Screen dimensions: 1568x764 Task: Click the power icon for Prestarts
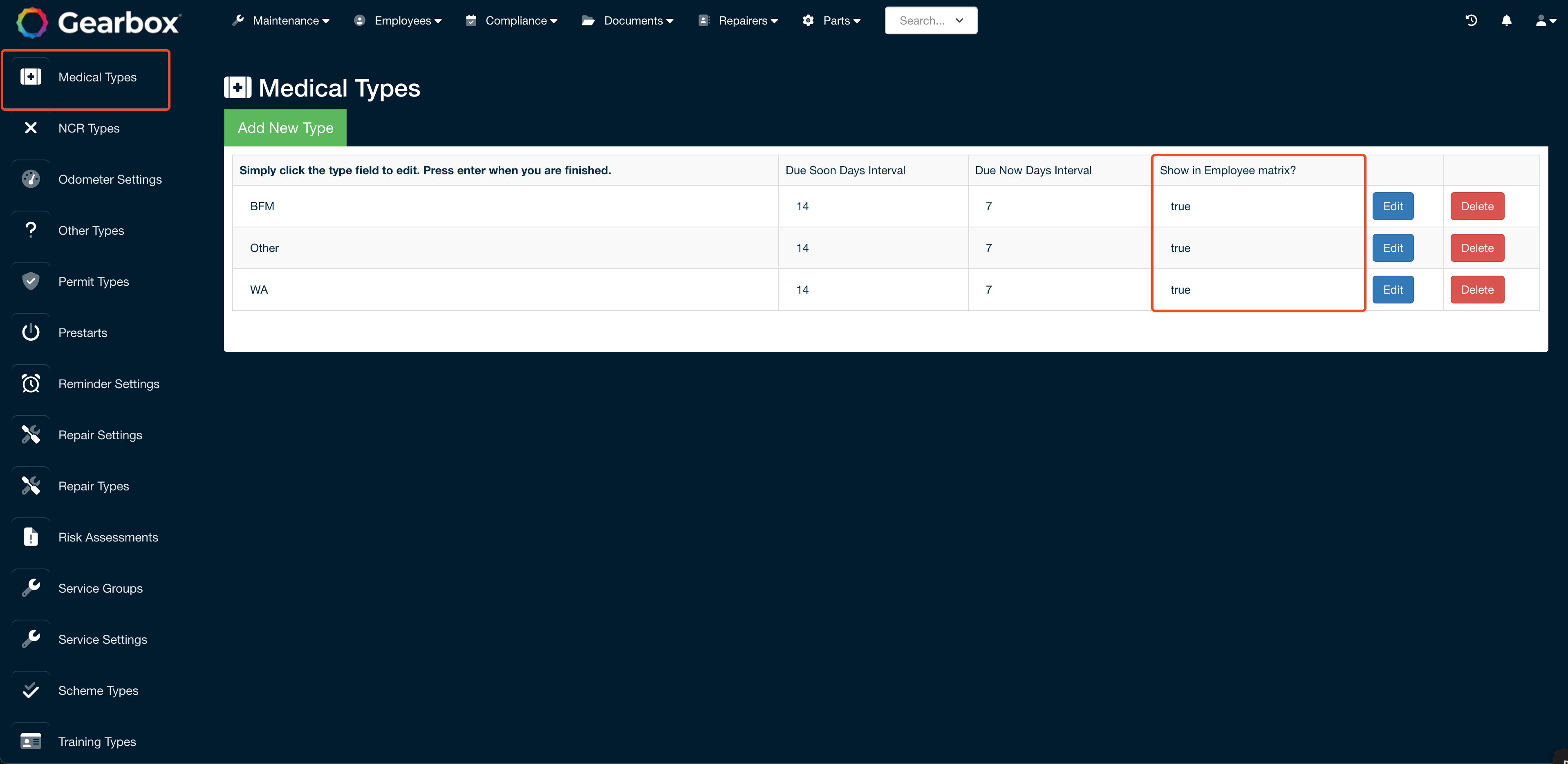tap(30, 332)
